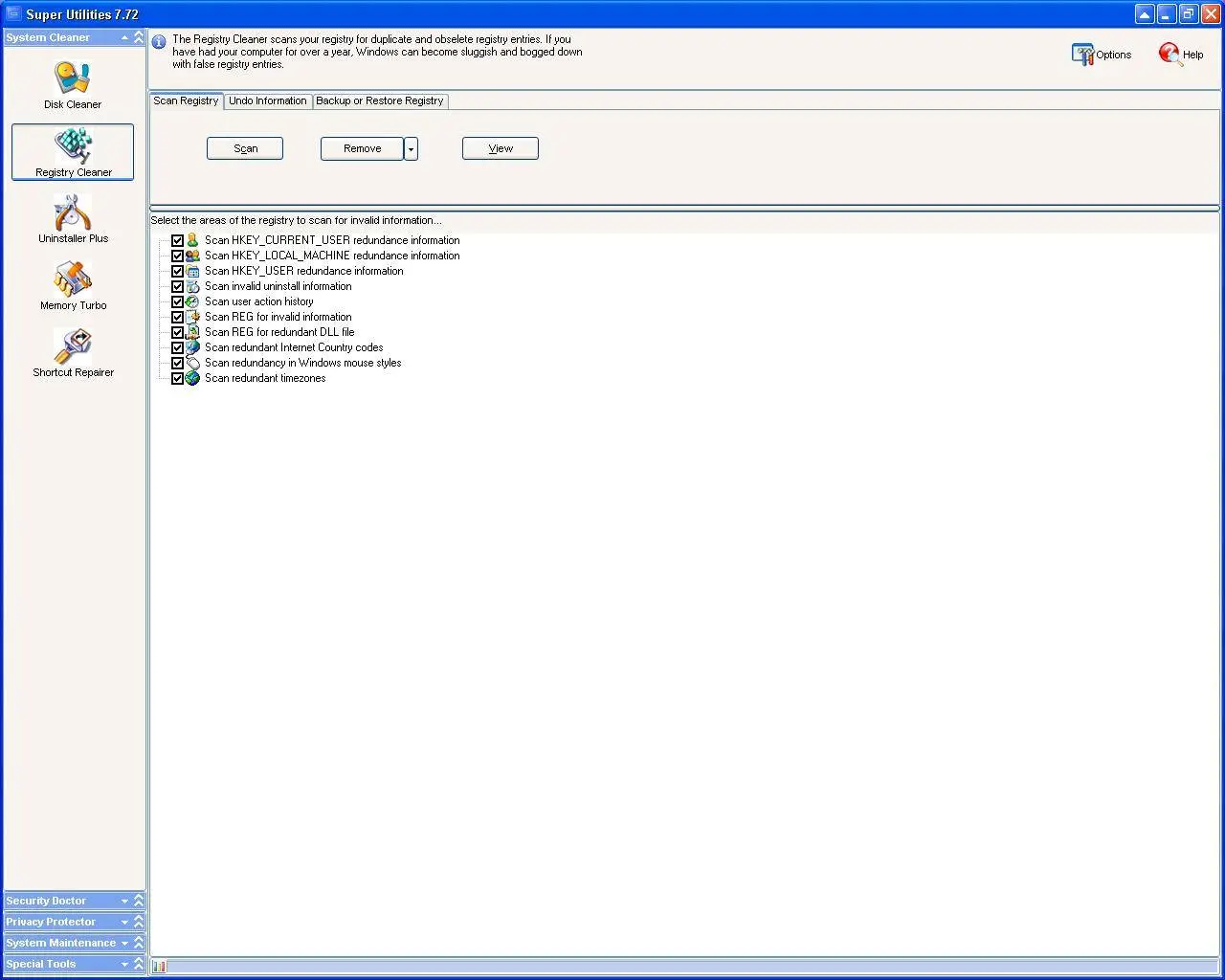Click the Internet Country codes globe icon
This screenshot has width=1225, height=980.
[192, 347]
